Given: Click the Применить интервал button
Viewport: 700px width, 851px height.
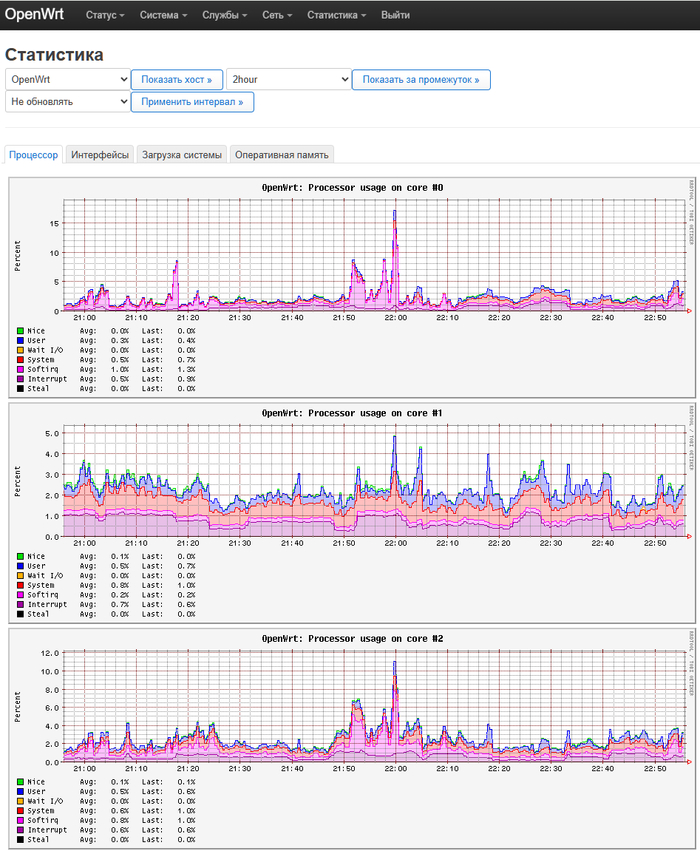Looking at the screenshot, I should pos(192,102).
